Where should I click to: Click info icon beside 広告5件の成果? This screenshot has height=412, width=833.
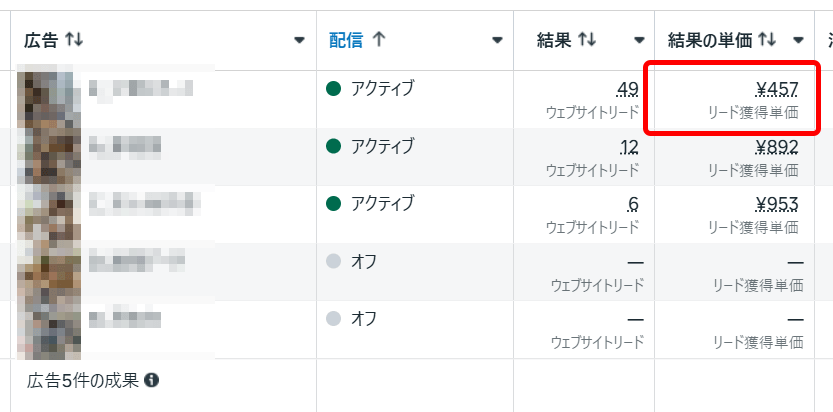click(x=151, y=380)
